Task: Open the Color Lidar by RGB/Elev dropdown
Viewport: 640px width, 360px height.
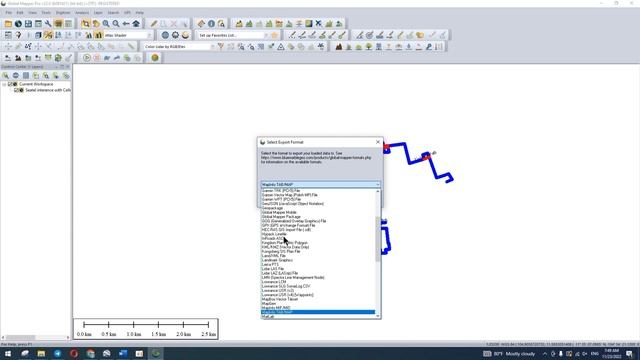Action: tap(212, 47)
